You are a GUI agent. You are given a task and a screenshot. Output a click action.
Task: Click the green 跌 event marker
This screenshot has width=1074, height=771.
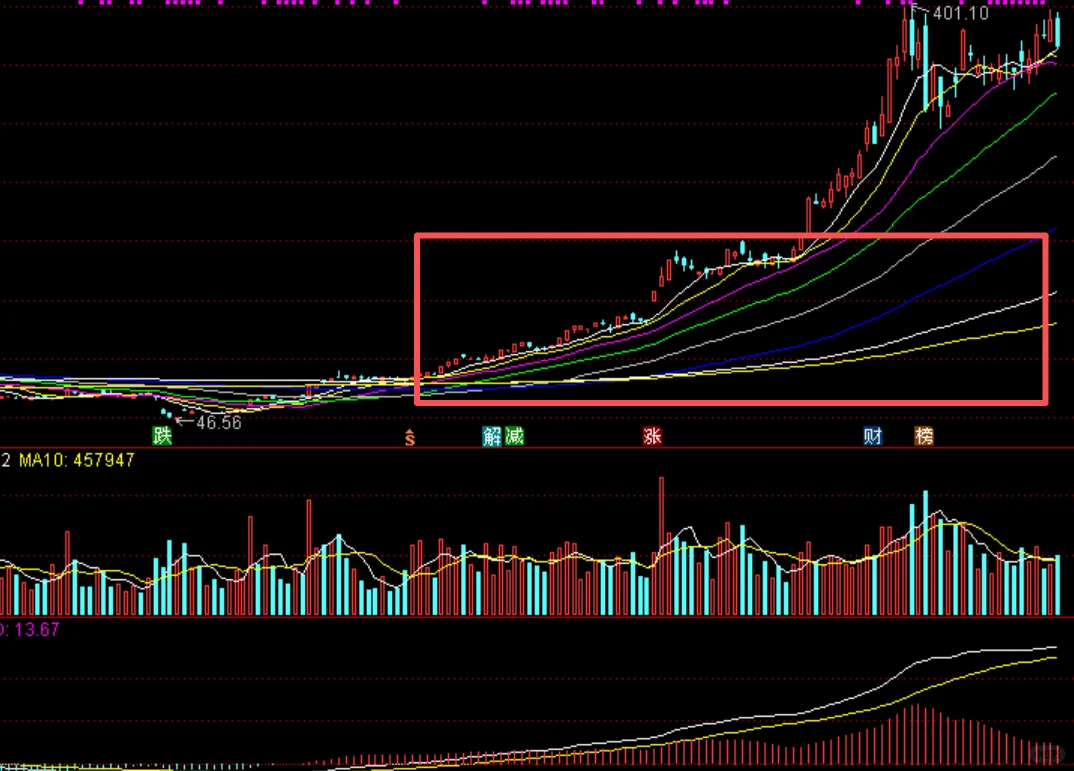162,435
